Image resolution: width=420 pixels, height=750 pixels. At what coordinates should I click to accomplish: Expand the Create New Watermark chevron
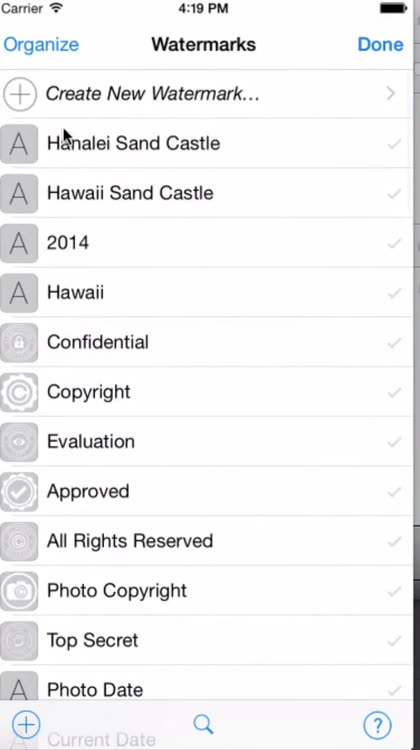pyautogui.click(x=391, y=94)
